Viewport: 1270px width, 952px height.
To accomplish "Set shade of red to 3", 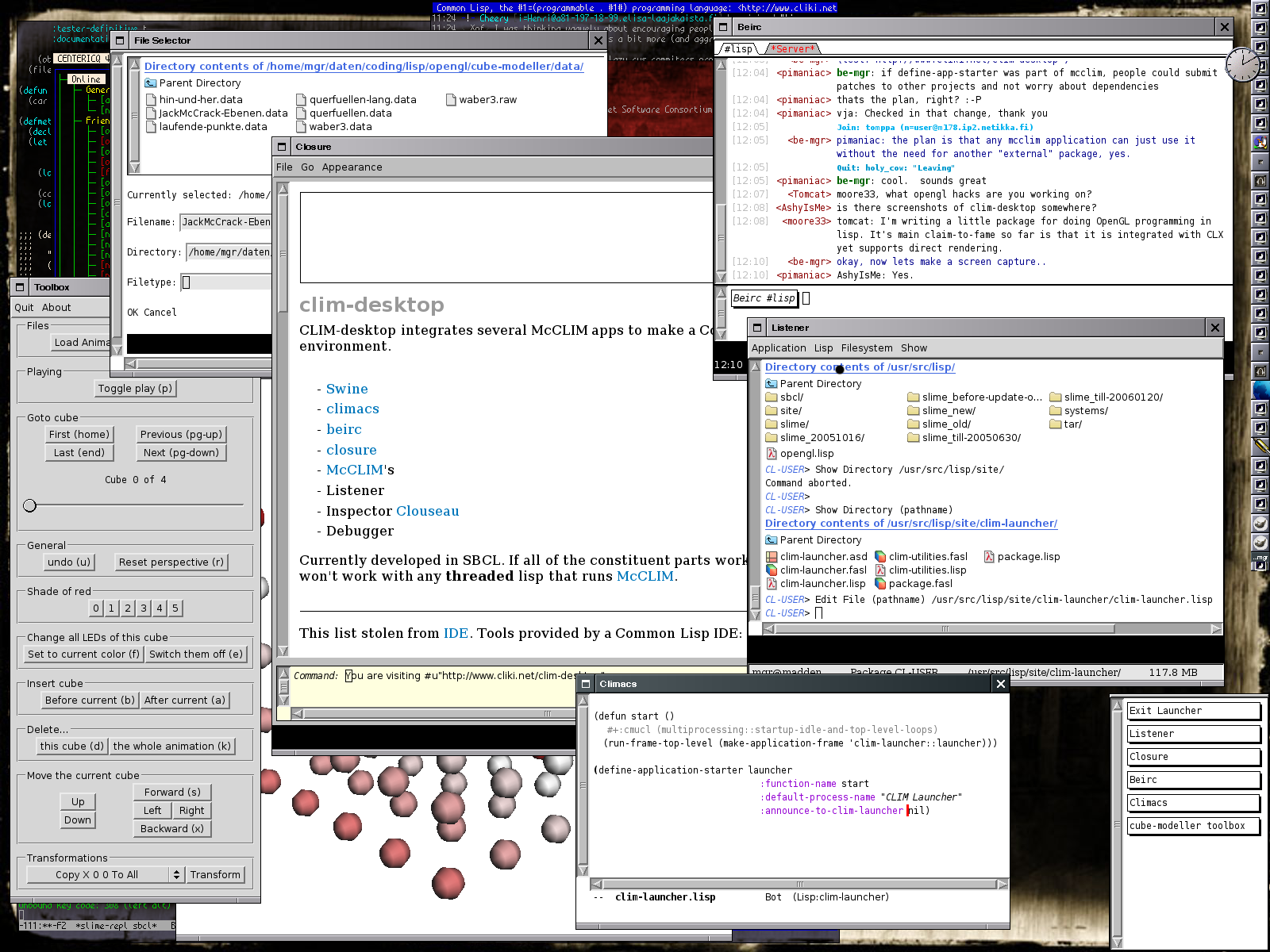I will [144, 608].
